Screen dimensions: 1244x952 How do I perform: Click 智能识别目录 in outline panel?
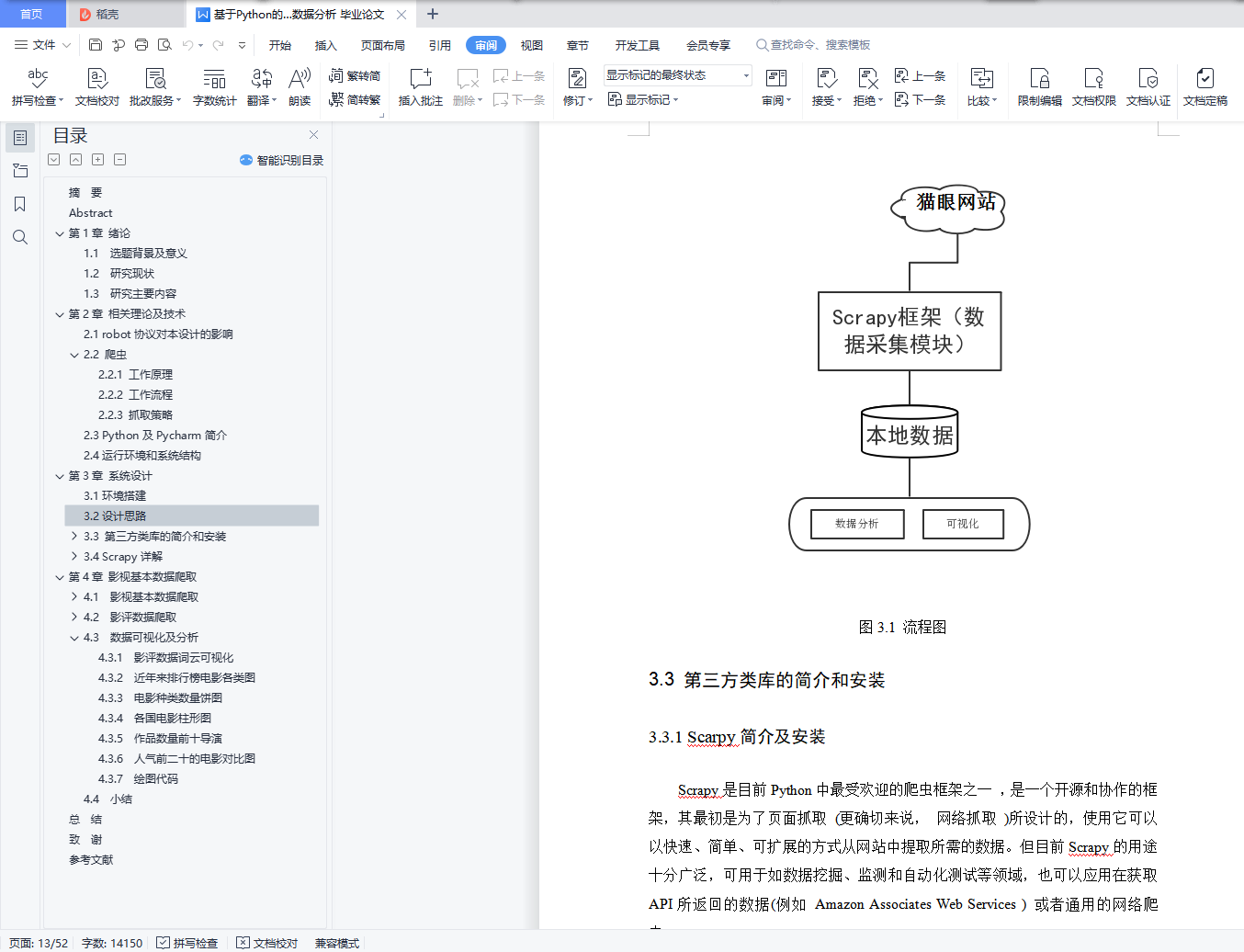(x=281, y=160)
